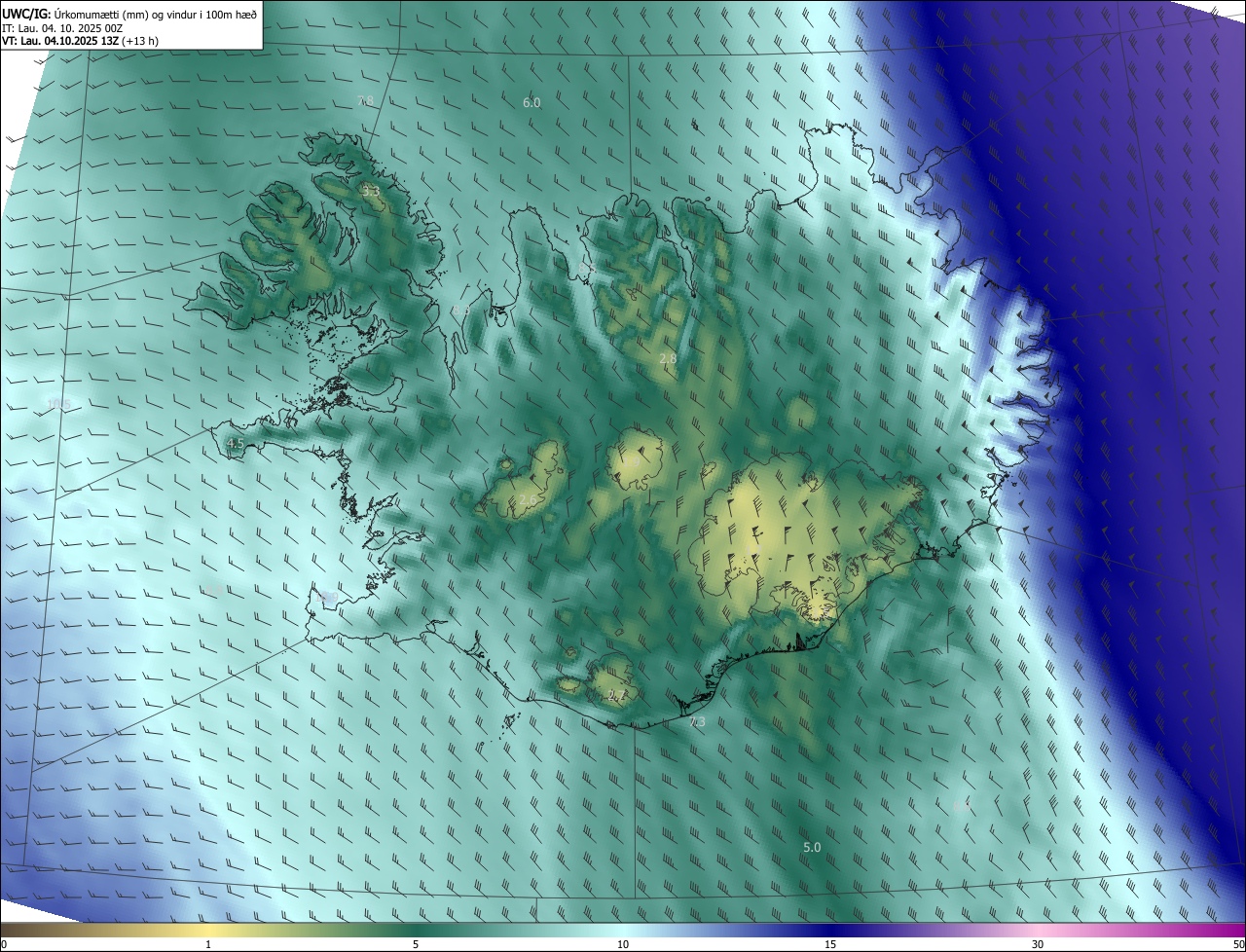Click the '5.0' value label on the map
This screenshot has height=952, width=1246.
[x=812, y=848]
